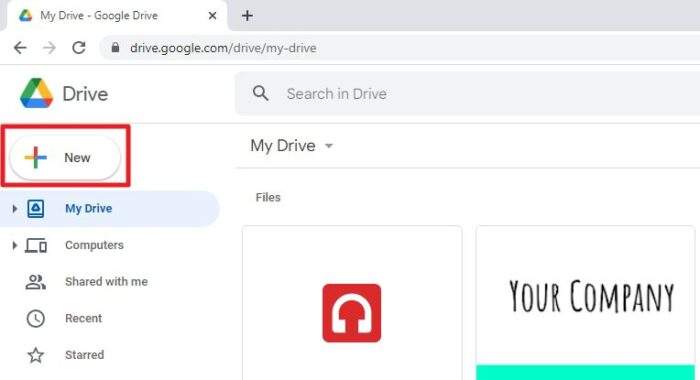Open the Recent files view
The height and width of the screenshot is (380, 700).
[x=83, y=318]
